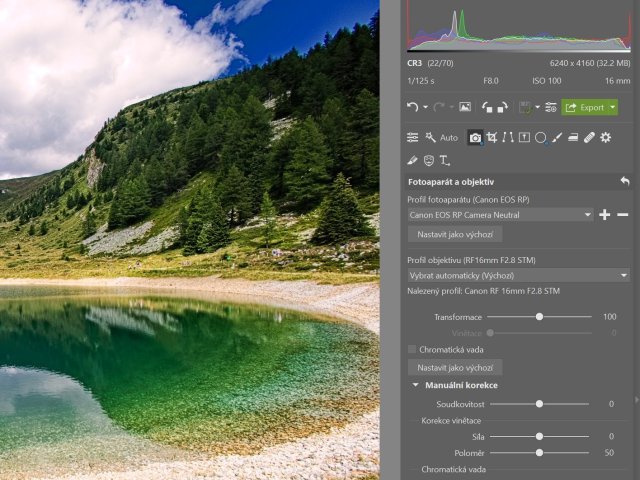The width and height of the screenshot is (640, 480).
Task: Open the Export dropdown arrow
Action: click(613, 107)
